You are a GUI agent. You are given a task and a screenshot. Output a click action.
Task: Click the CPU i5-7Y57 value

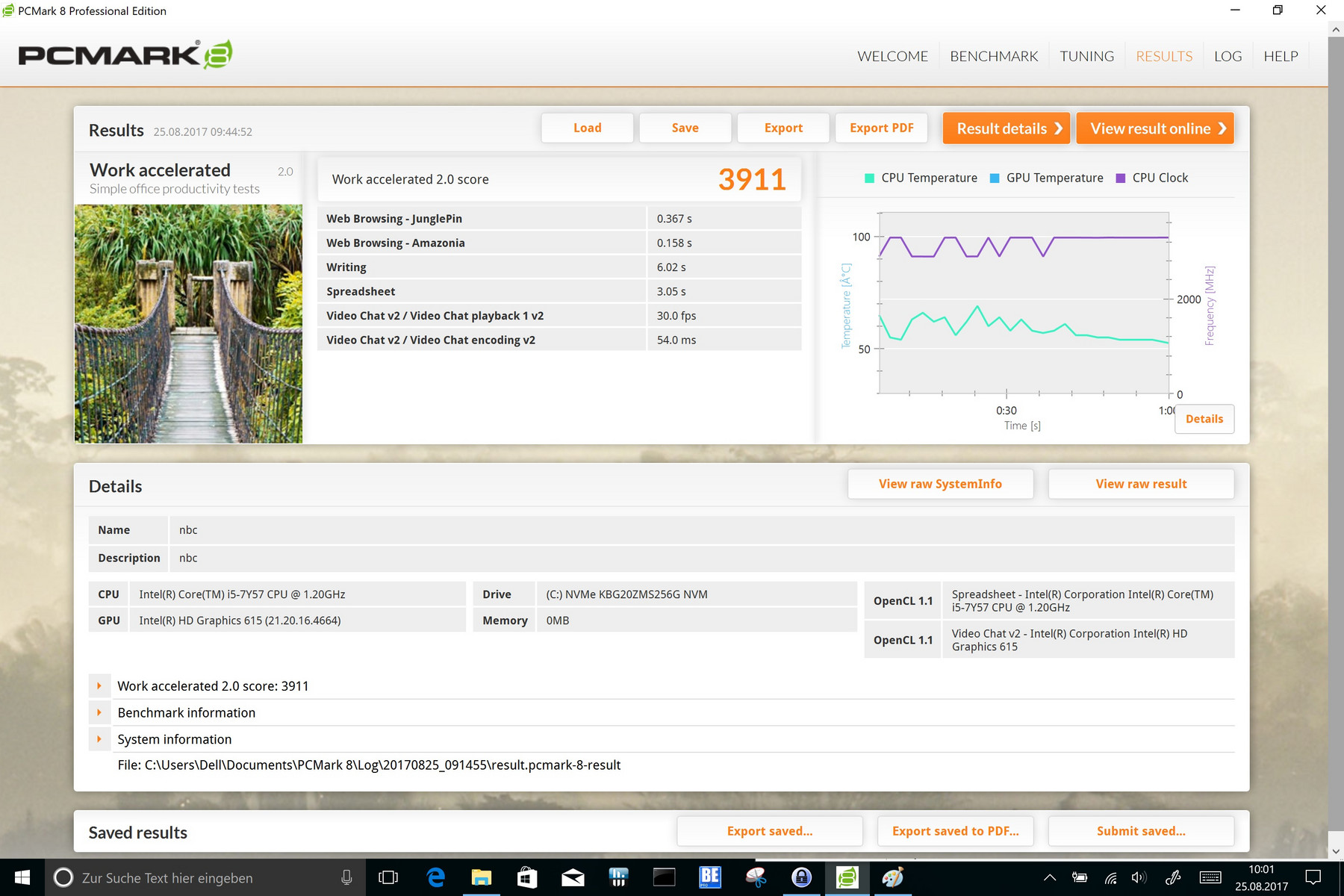pyautogui.click(x=242, y=594)
